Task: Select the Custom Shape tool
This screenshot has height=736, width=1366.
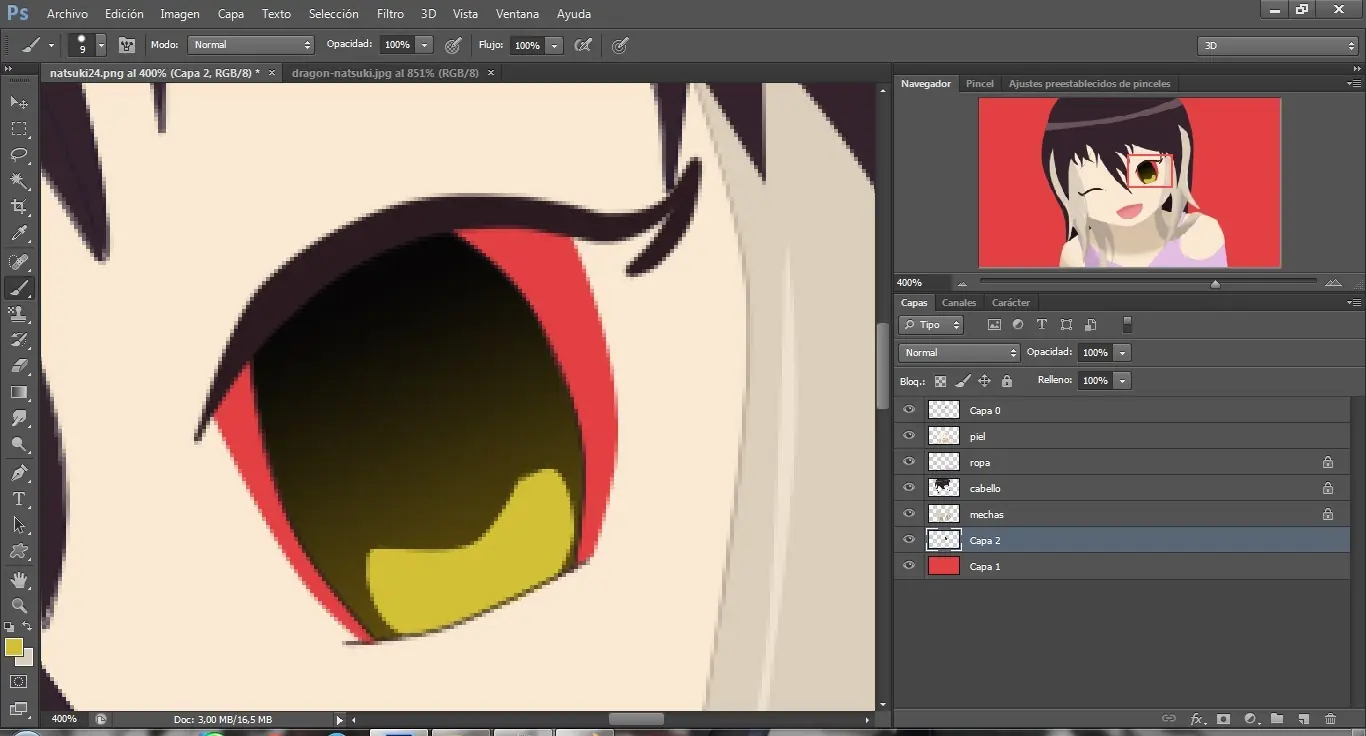Action: click(x=19, y=551)
